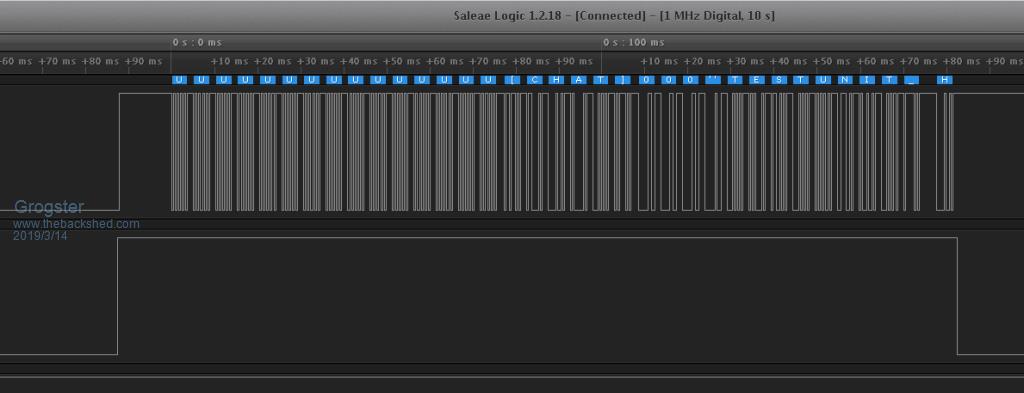Select the decoded '[' byte marker
Image resolution: width=1024 pixels, height=393 pixels.
tap(513, 80)
